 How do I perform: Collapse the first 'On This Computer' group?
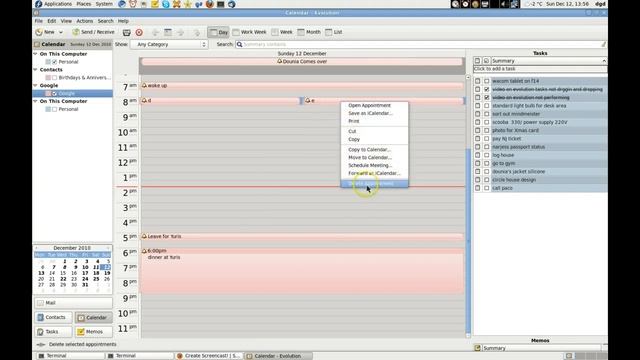tap(36, 54)
